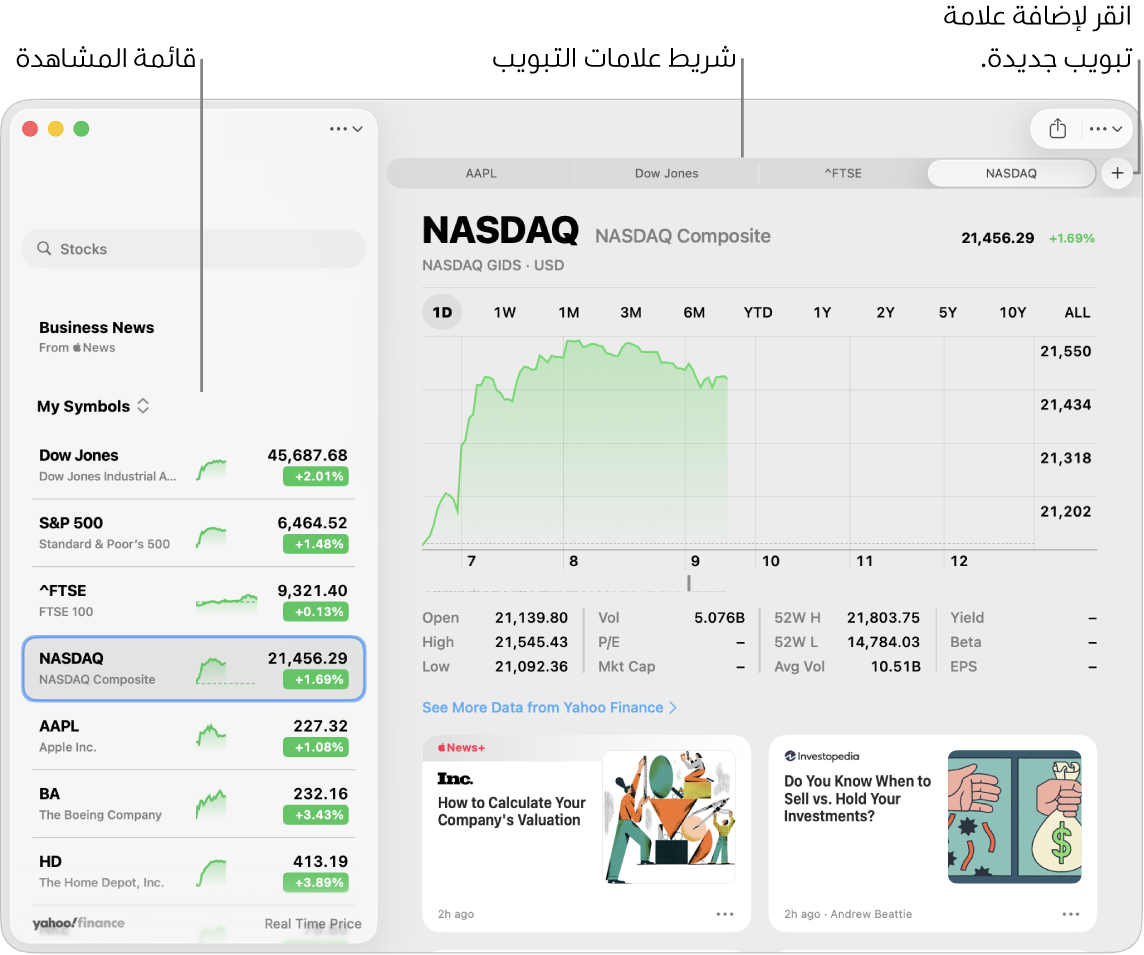The image size is (1144, 955).
Task: Click the Real Time Price label
Action: (313, 924)
